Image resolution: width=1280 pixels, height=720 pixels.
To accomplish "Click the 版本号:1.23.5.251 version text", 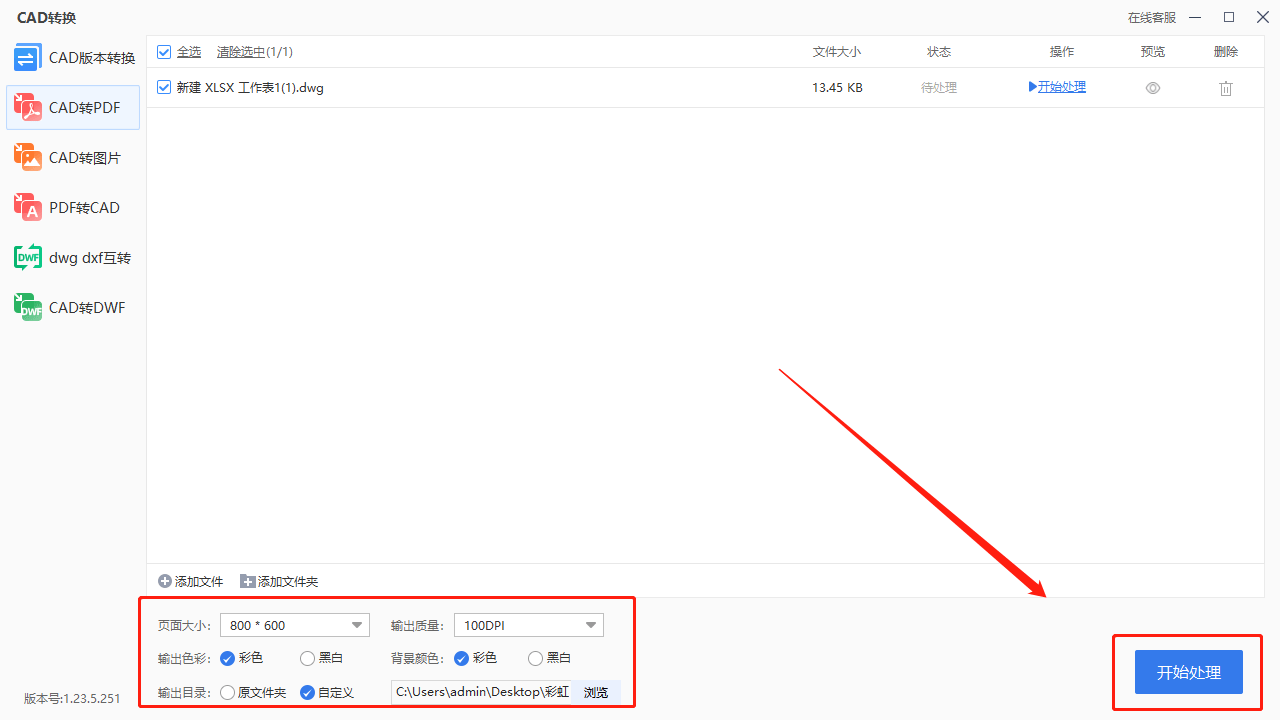I will [x=72, y=699].
